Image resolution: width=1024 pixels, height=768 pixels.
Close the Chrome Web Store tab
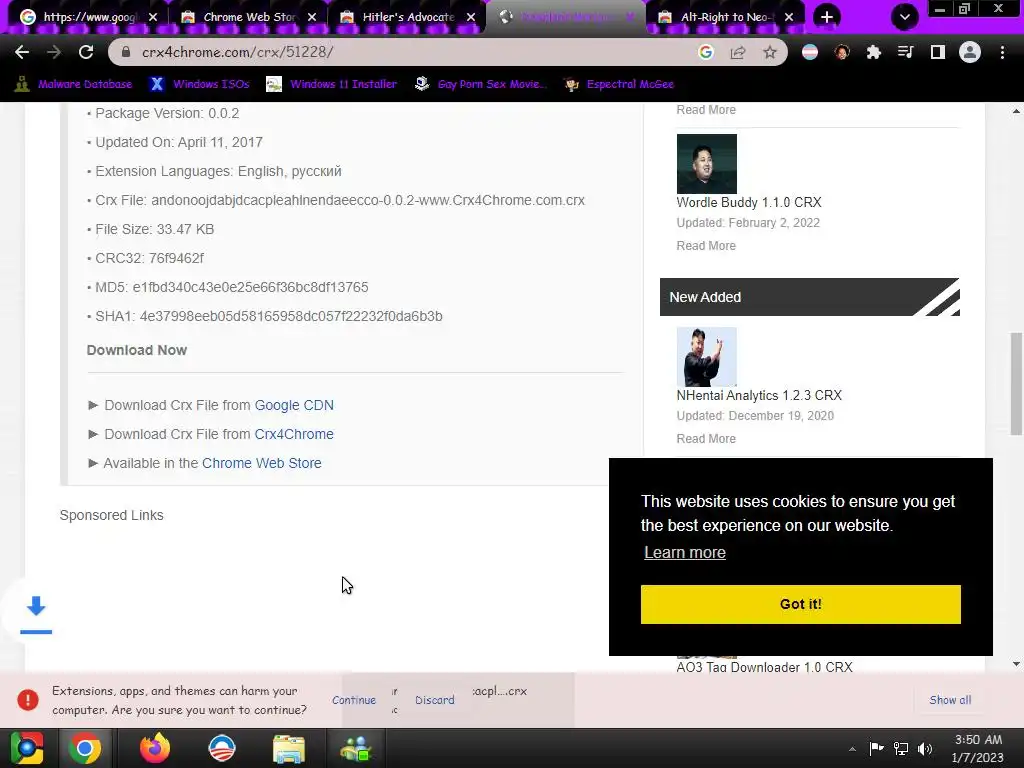click(x=312, y=17)
